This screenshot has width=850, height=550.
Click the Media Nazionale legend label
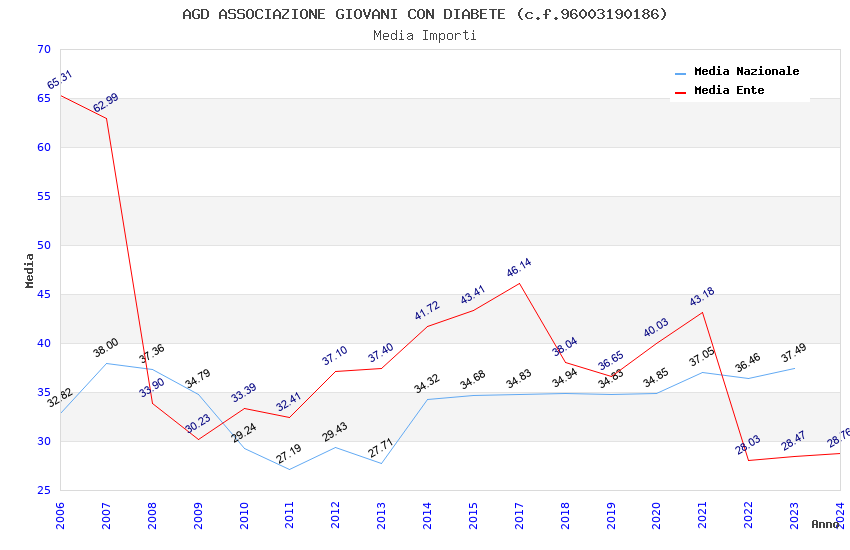(746, 71)
